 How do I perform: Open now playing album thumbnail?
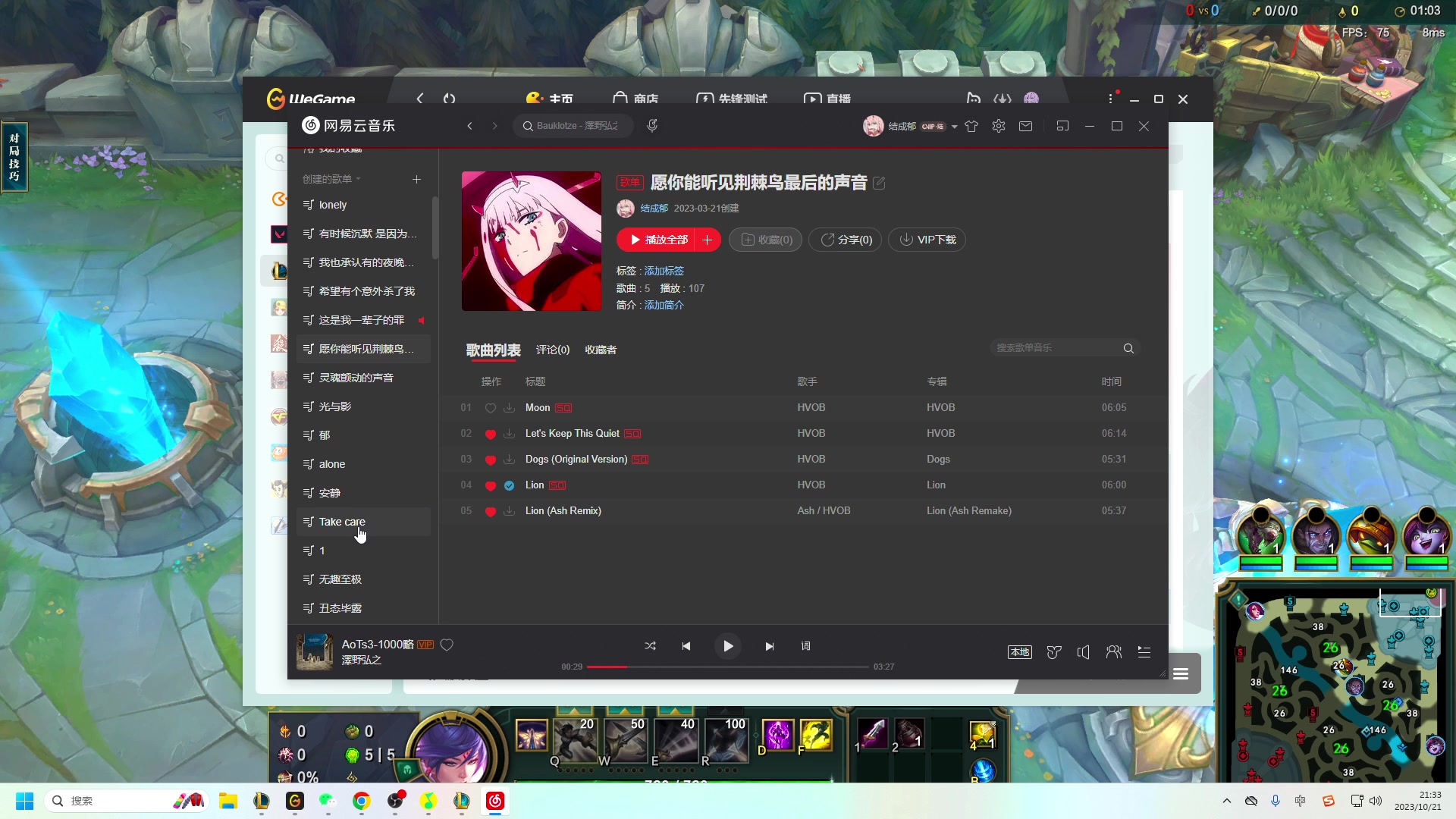pyautogui.click(x=315, y=652)
